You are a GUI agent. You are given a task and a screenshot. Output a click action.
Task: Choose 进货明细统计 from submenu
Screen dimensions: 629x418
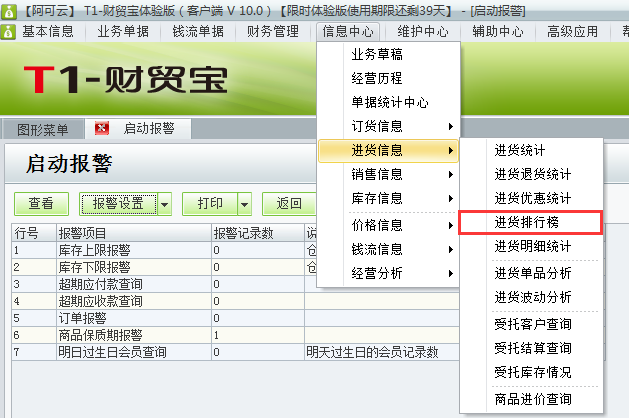point(531,246)
